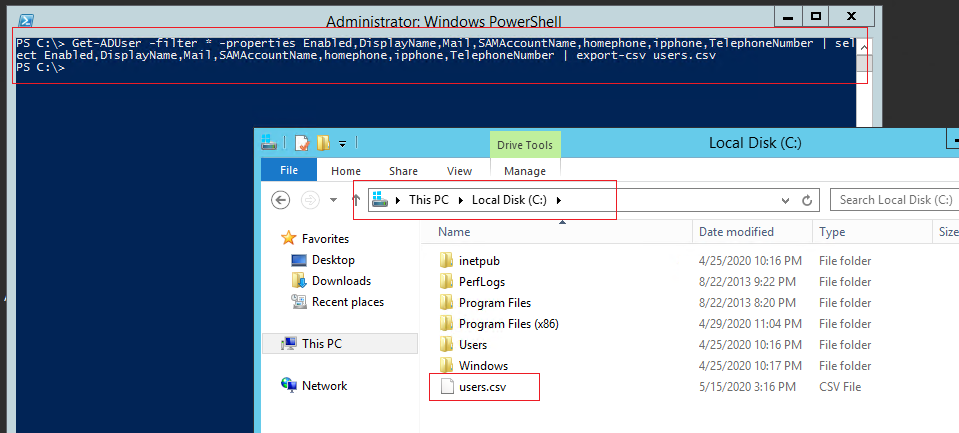Click the Network icon in the sidebar
959x433 pixels.
coord(288,385)
